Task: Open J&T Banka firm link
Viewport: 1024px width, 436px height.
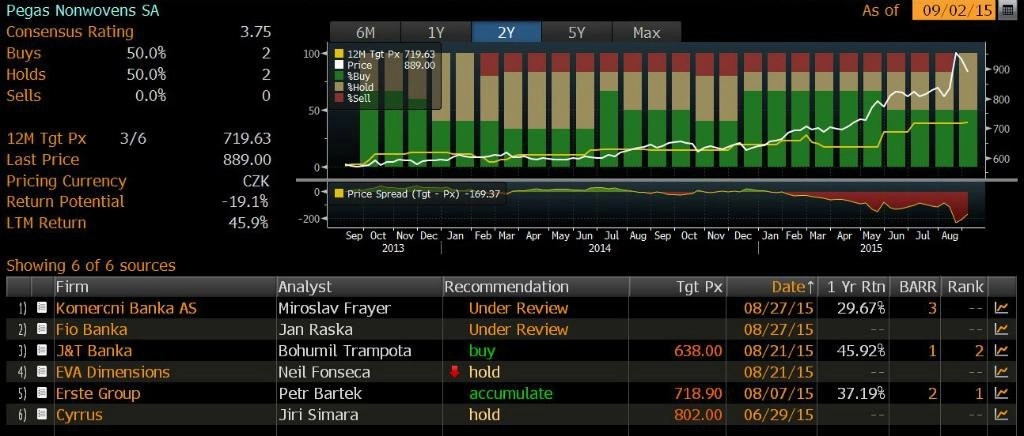Action: pos(94,351)
